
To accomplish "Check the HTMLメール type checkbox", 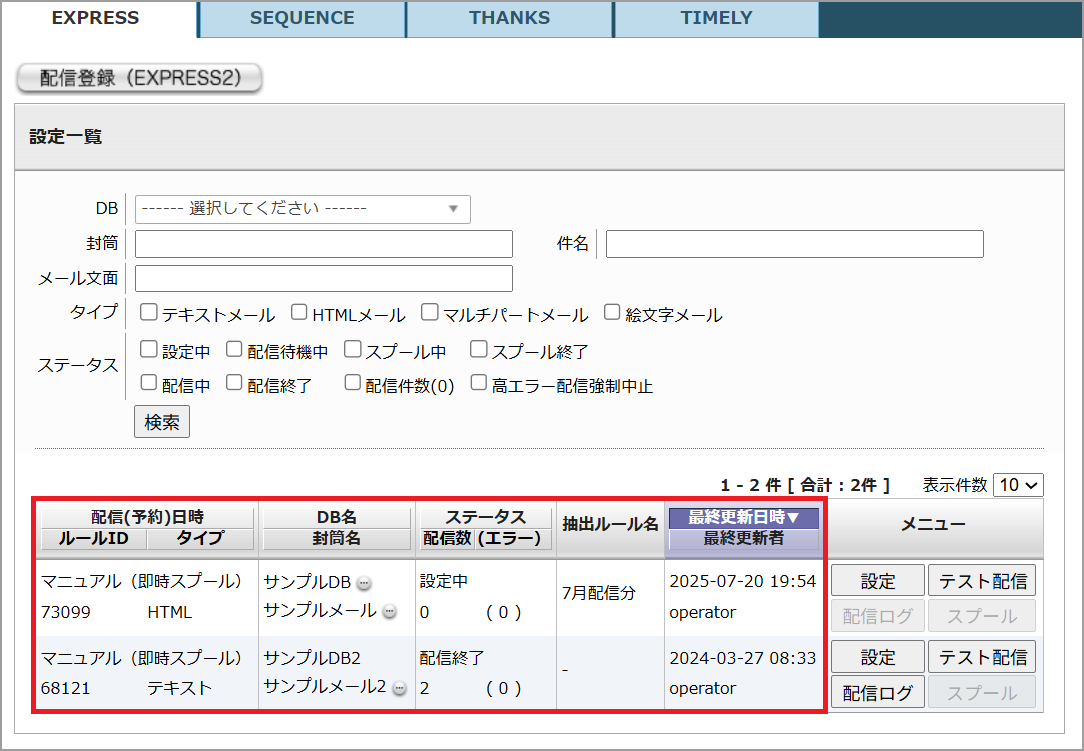I will (300, 313).
